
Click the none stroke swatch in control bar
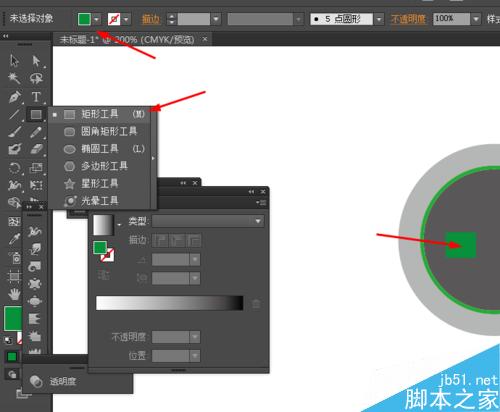(114, 19)
